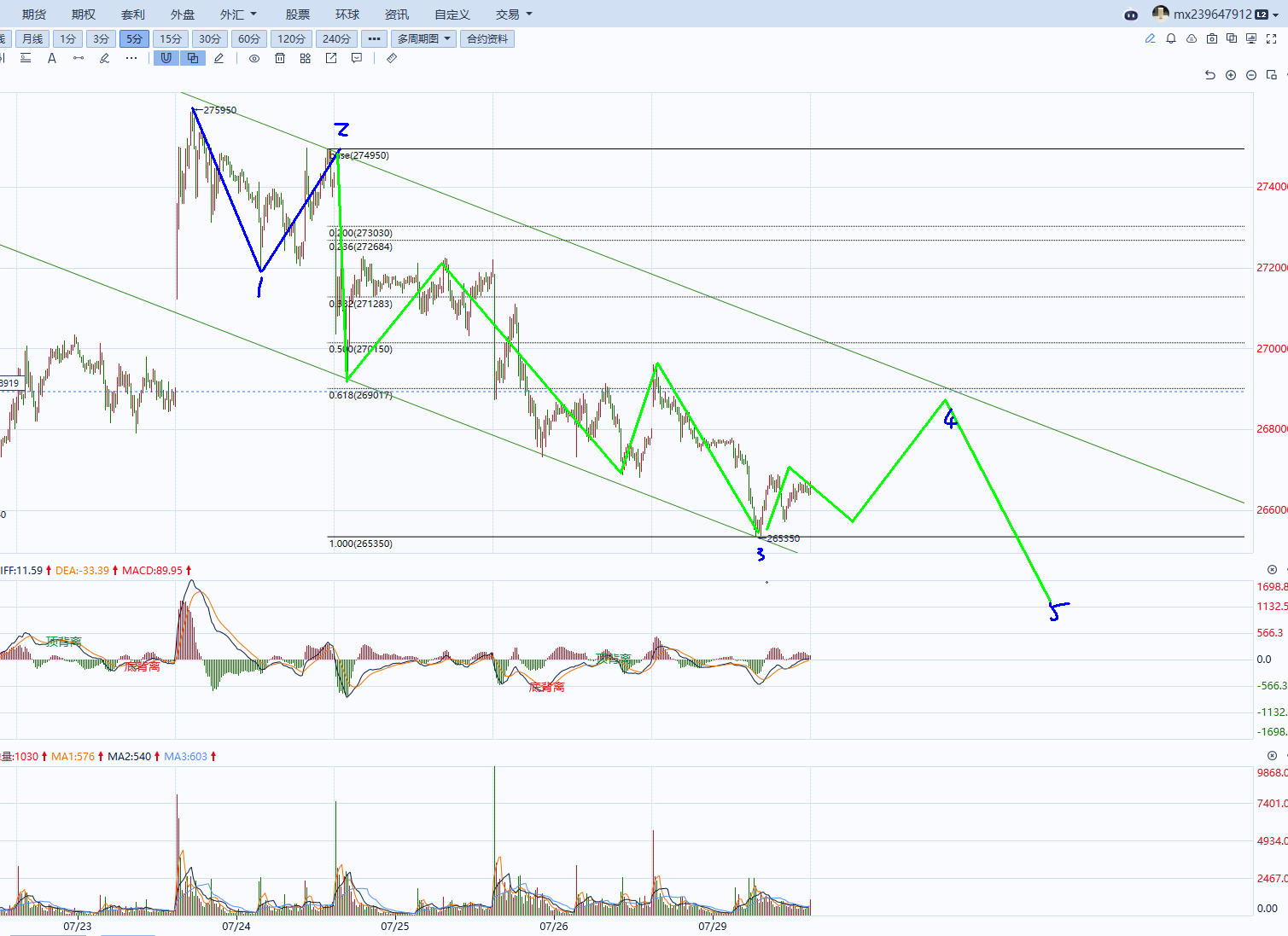Image resolution: width=1288 pixels, height=936 pixels.
Task: Open the AI robot assistant
Action: click(x=1131, y=15)
